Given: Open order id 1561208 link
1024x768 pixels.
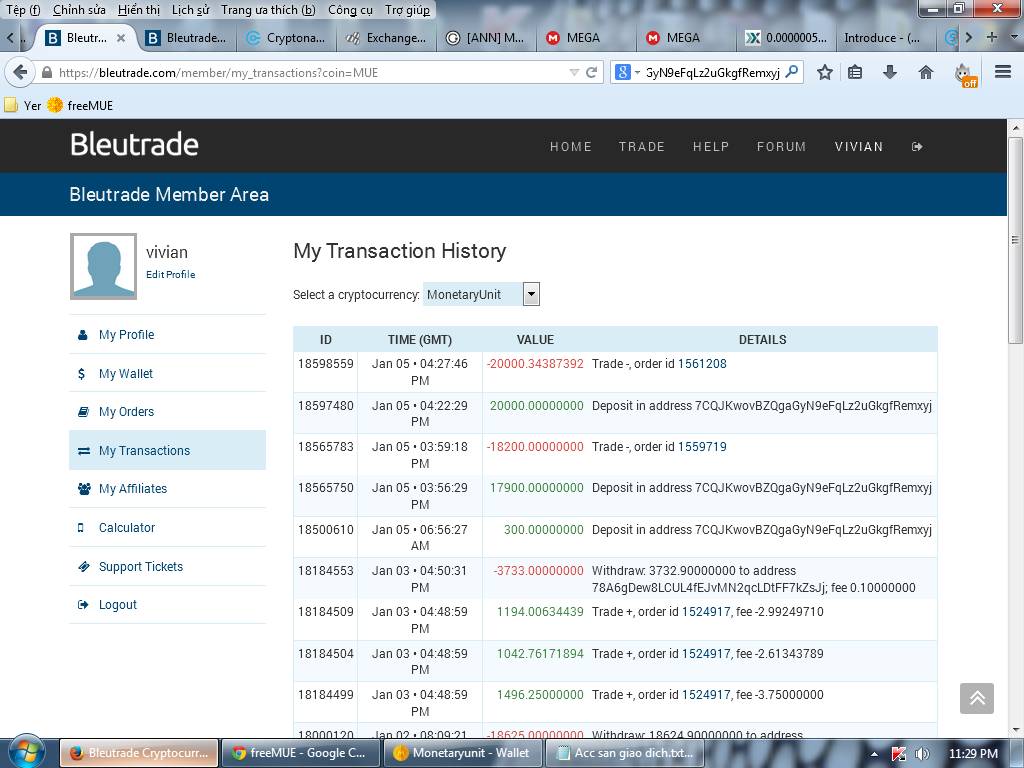Looking at the screenshot, I should (702, 364).
